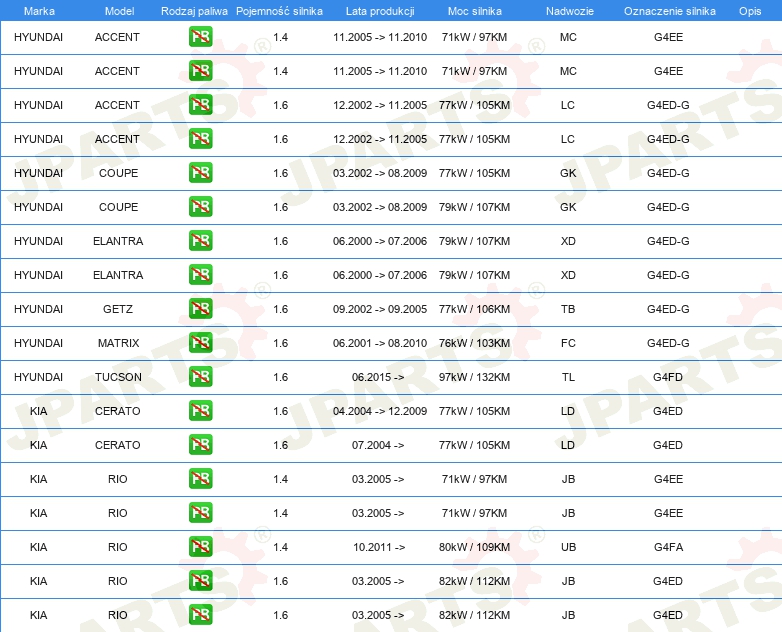Viewport: 782px width, 632px height.
Task: Click the Moc silnika column header
Action: pyautogui.click(x=475, y=11)
